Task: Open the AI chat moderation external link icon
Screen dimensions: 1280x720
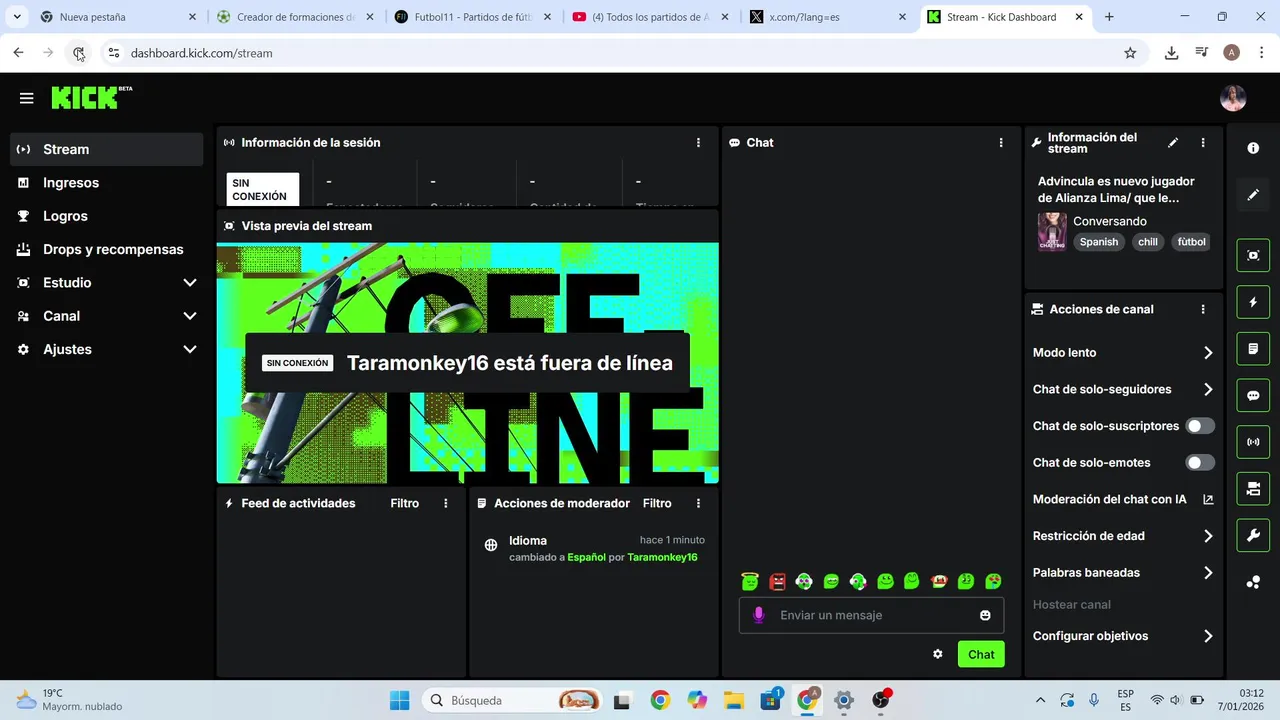Action: coord(1208,499)
